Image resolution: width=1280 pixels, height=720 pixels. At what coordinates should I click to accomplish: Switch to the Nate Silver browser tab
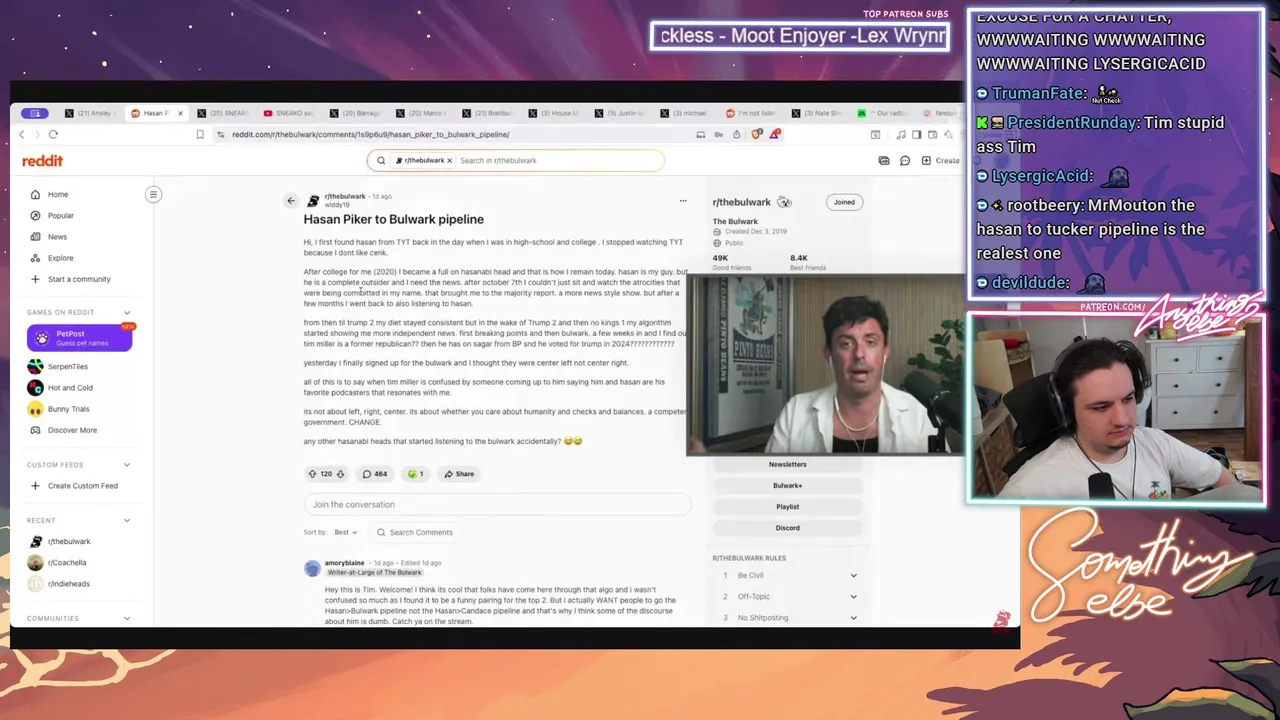pos(821,113)
